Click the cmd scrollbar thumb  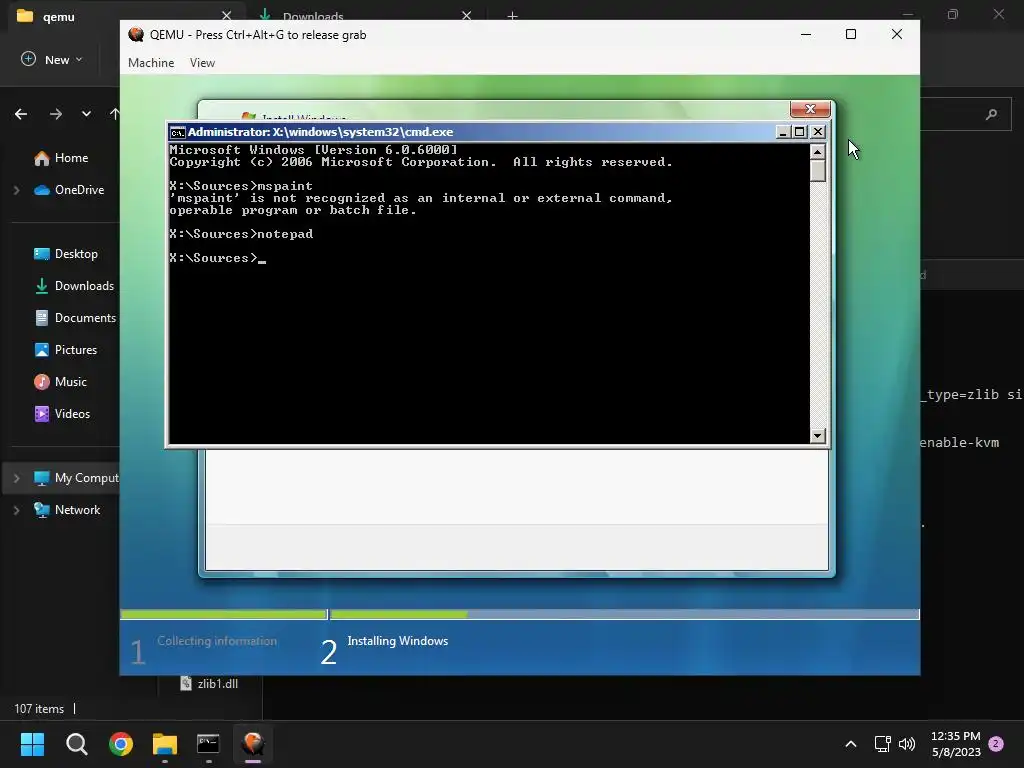click(818, 171)
